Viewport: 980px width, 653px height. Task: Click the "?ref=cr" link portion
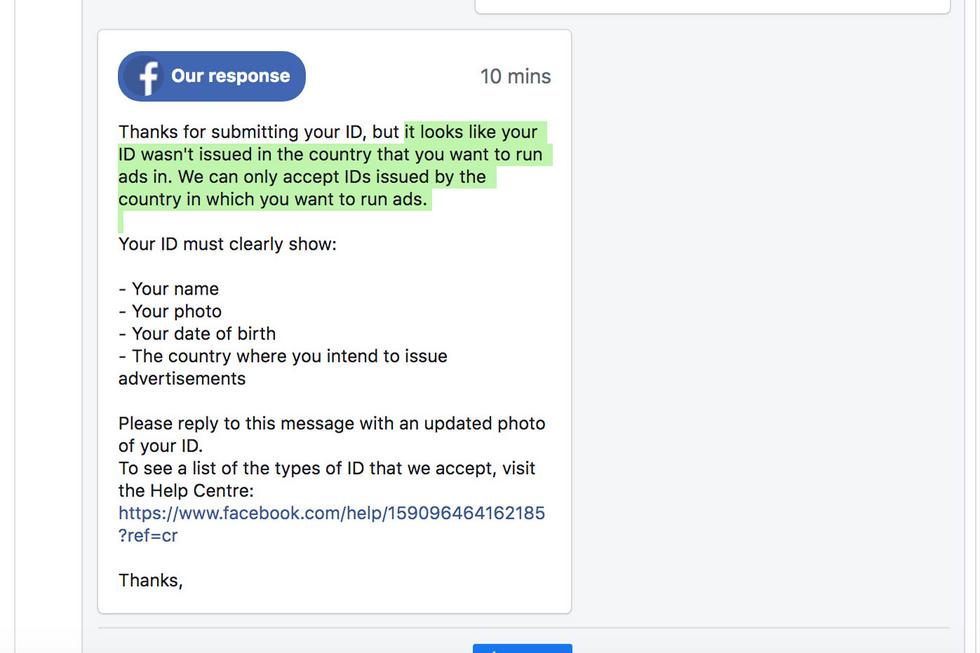pos(148,535)
